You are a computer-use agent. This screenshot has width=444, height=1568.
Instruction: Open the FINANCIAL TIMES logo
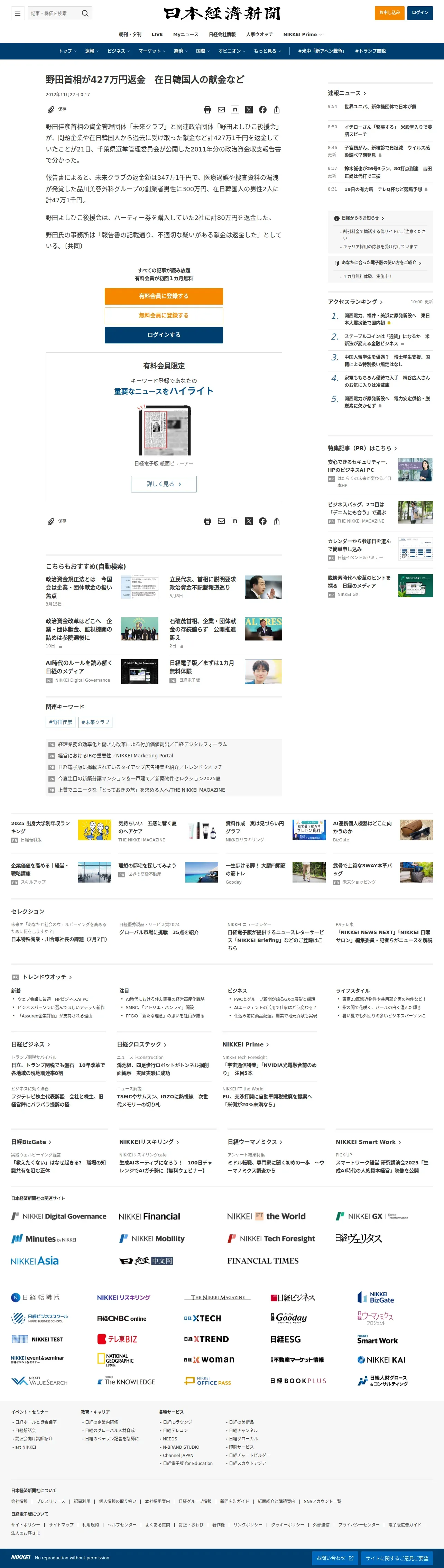click(x=263, y=1261)
